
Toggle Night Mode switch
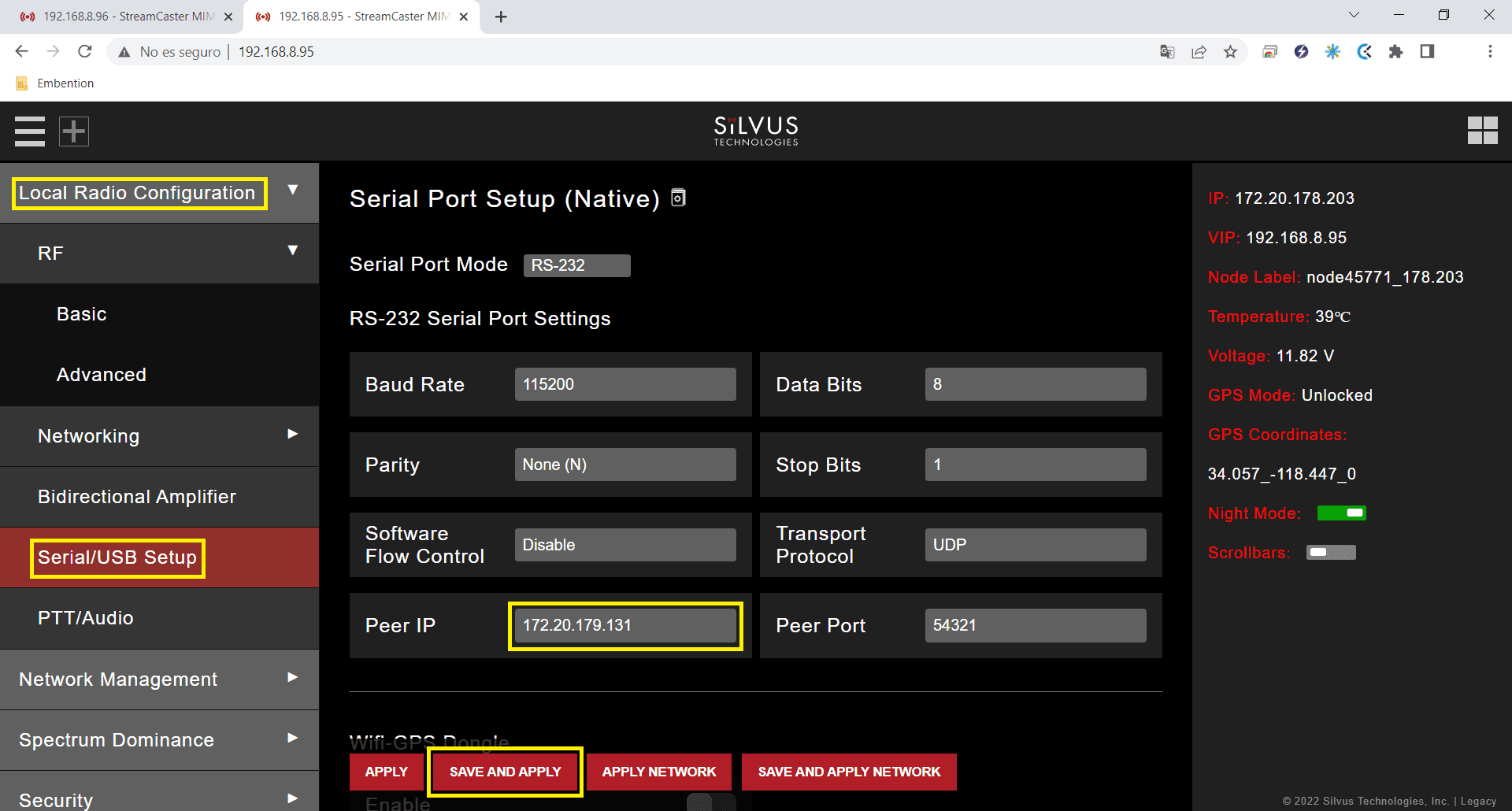click(x=1341, y=513)
